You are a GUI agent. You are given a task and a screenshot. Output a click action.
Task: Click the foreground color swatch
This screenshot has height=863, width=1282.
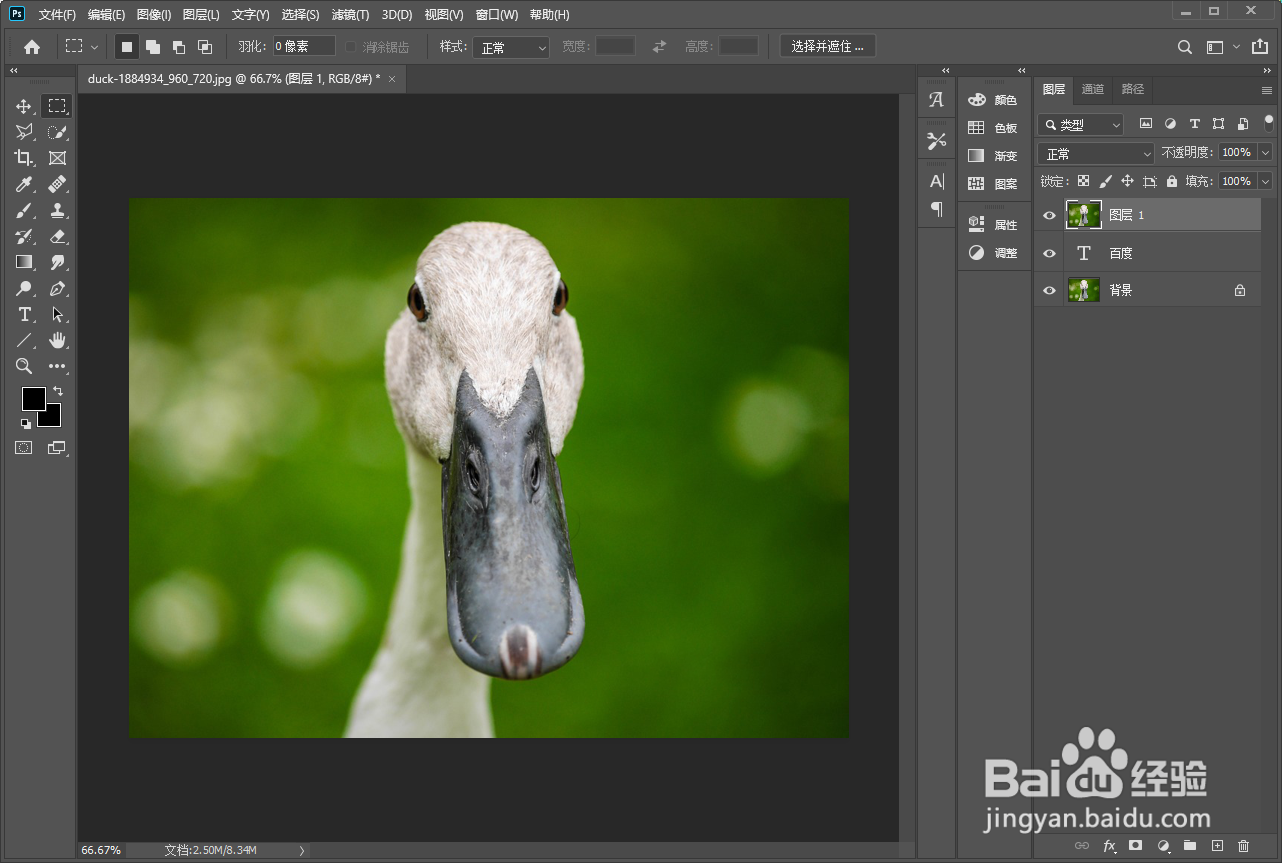click(x=34, y=398)
